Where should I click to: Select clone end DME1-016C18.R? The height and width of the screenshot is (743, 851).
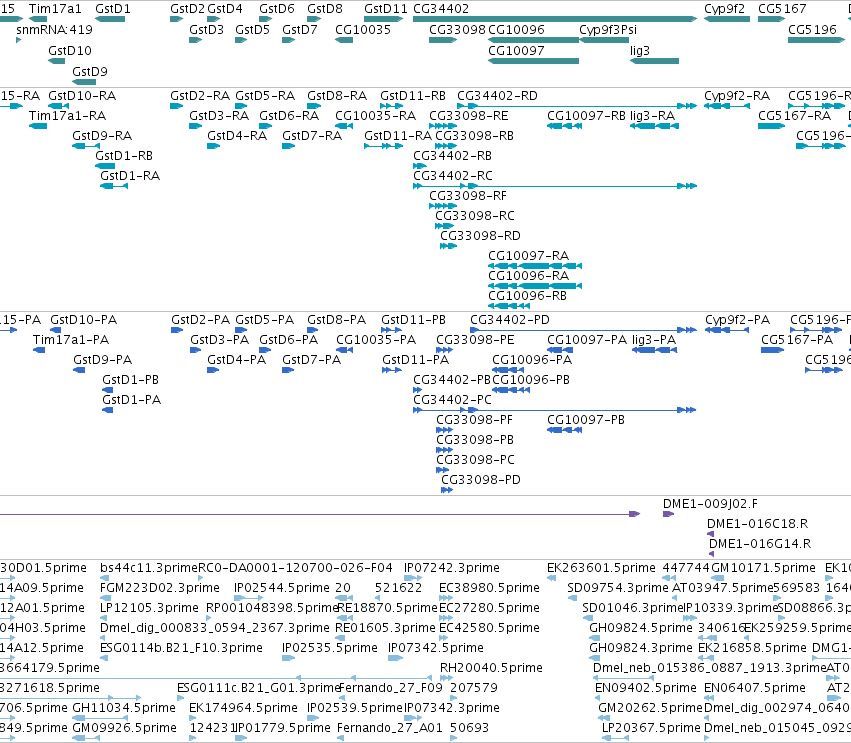[710, 534]
